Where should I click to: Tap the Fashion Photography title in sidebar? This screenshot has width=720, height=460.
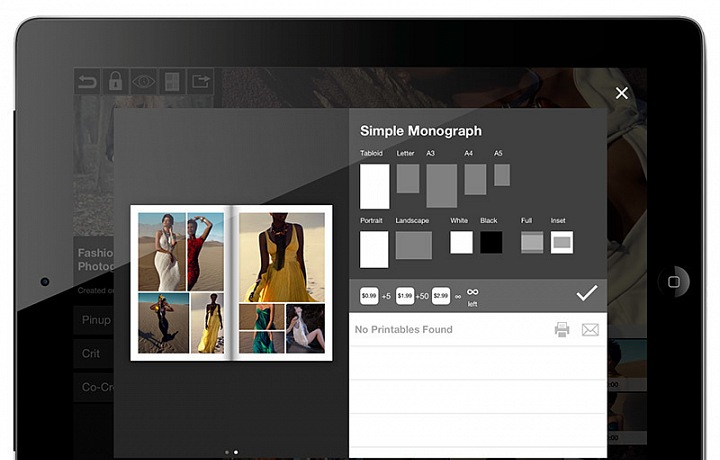tap(96, 259)
